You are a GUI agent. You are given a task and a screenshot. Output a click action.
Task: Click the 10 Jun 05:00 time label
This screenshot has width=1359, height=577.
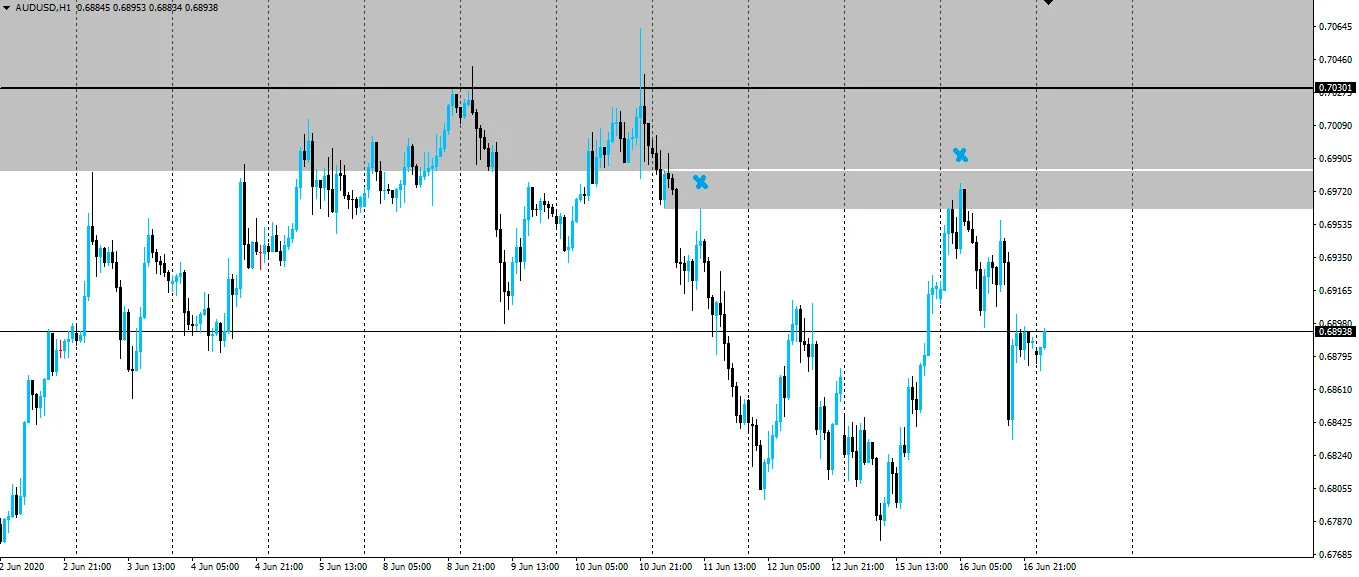600,567
